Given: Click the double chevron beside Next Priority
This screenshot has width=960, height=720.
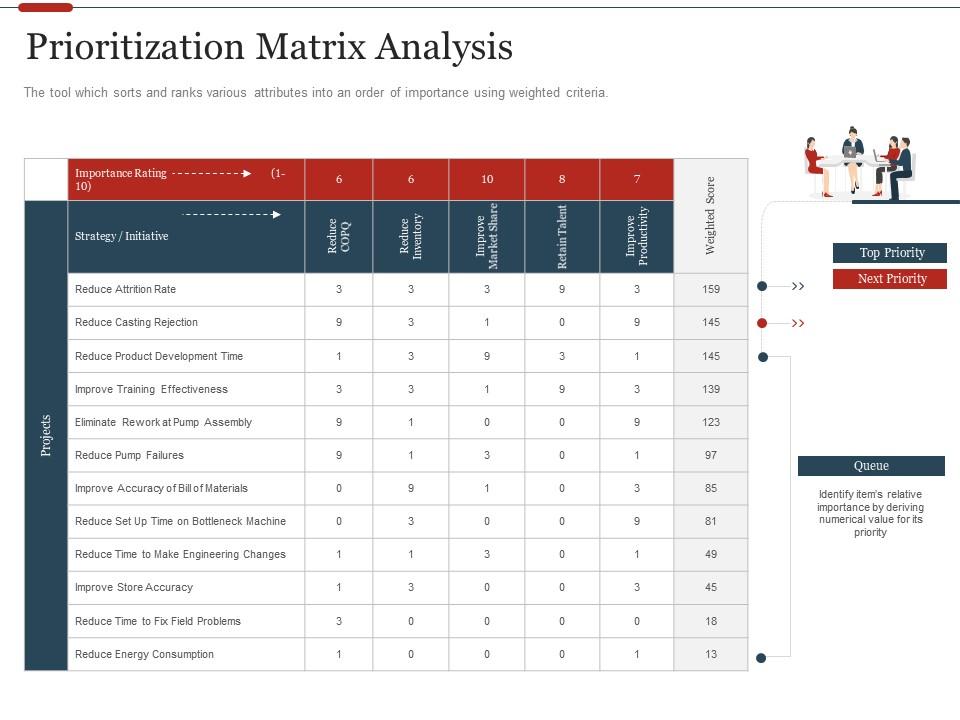Looking at the screenshot, I should point(798,322).
